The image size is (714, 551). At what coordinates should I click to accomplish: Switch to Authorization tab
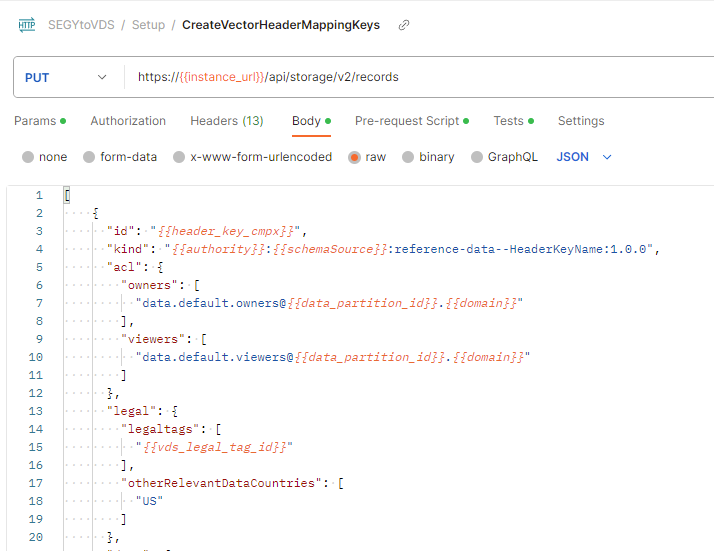pyautogui.click(x=128, y=121)
